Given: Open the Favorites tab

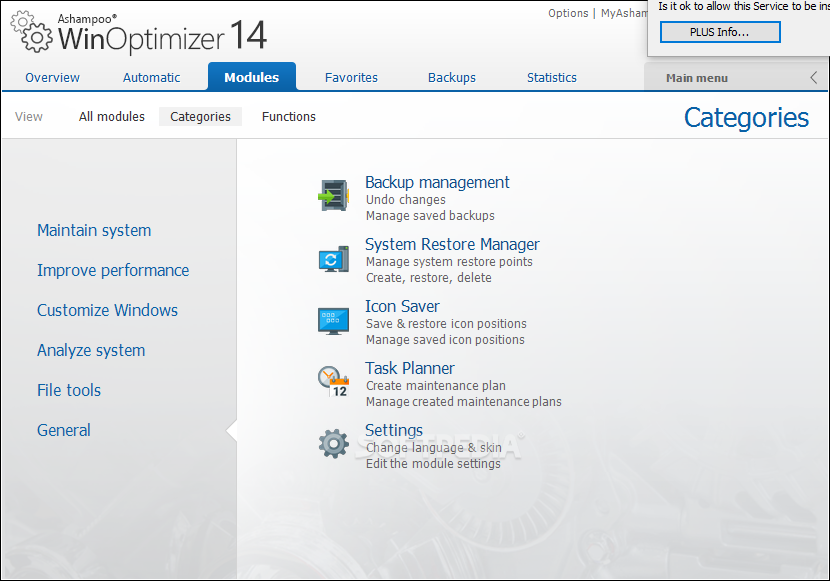Looking at the screenshot, I should click(x=351, y=77).
